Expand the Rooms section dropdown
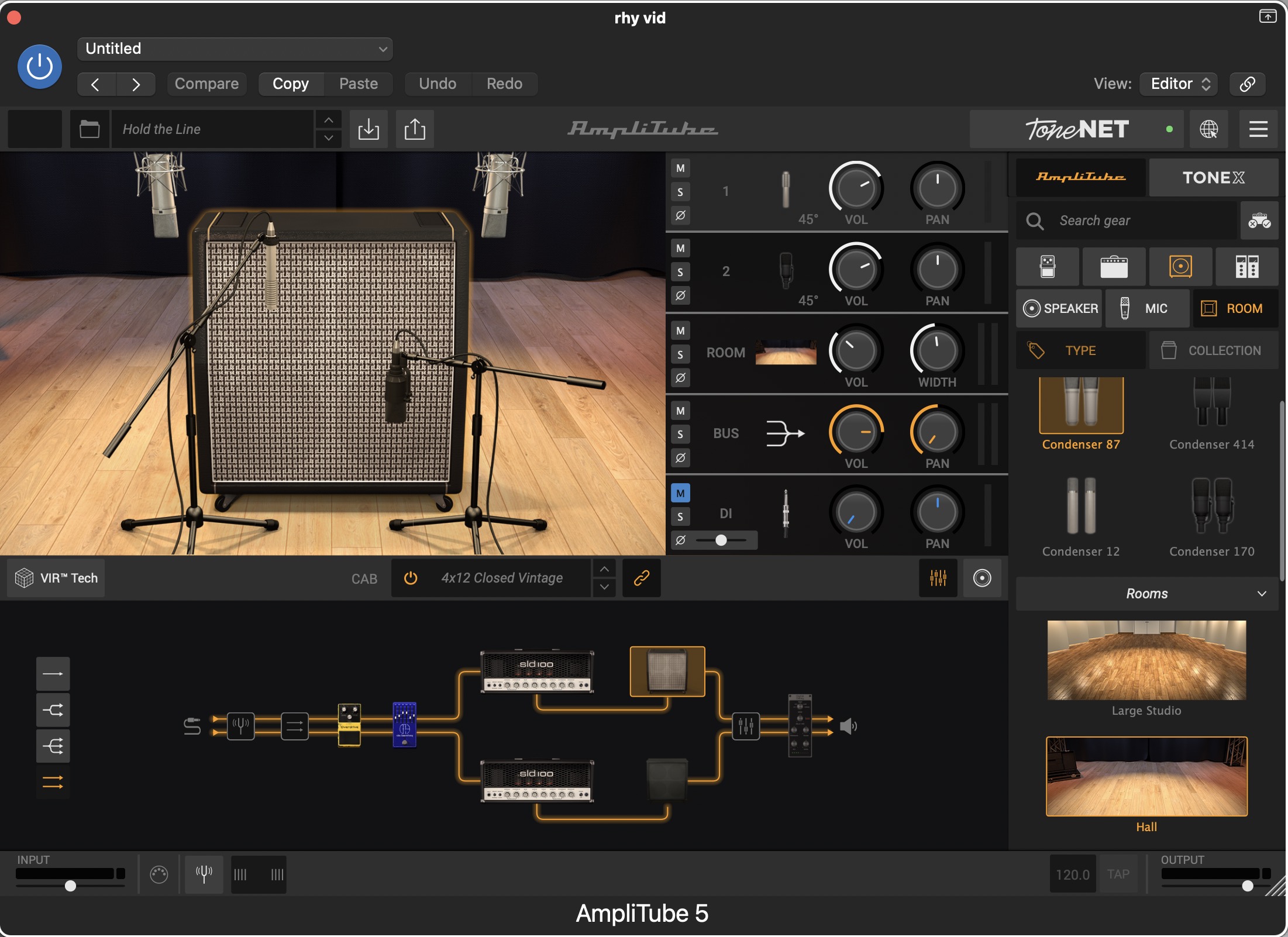1288x937 pixels. pos(1146,594)
